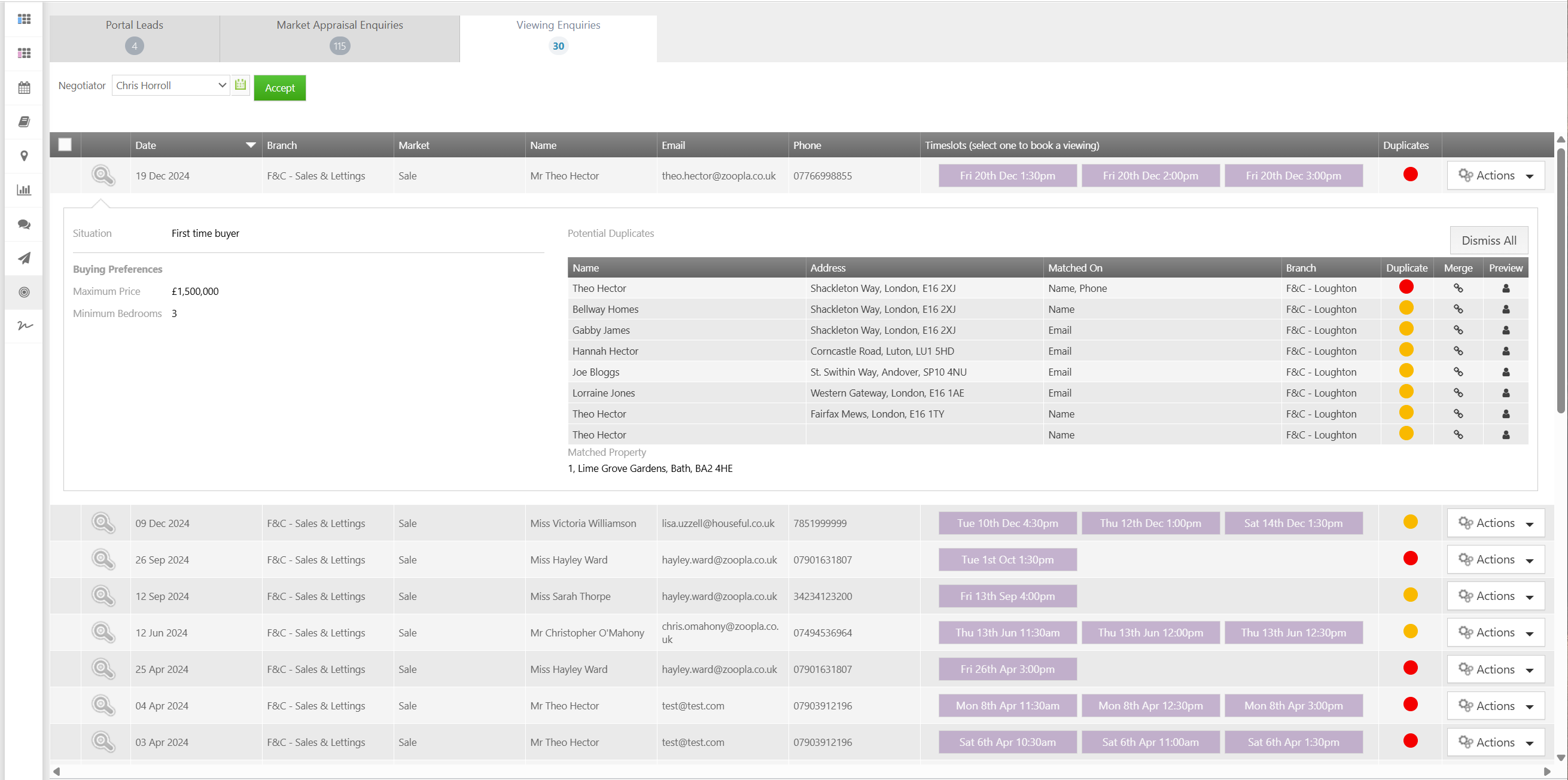Click the Branch column header

pos(327,145)
